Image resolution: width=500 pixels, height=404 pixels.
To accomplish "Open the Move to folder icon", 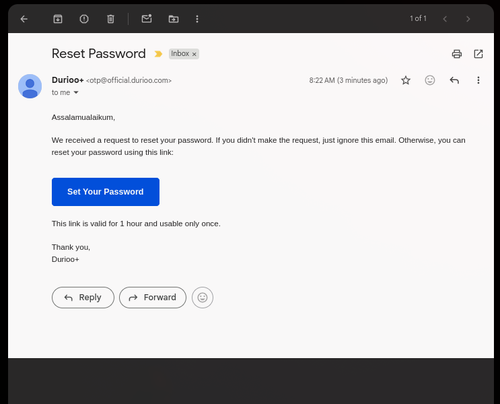I will point(173,19).
